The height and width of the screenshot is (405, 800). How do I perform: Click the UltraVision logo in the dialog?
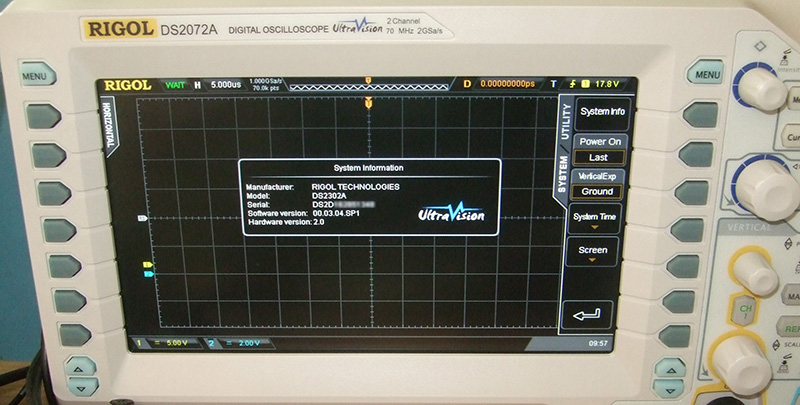click(x=450, y=214)
